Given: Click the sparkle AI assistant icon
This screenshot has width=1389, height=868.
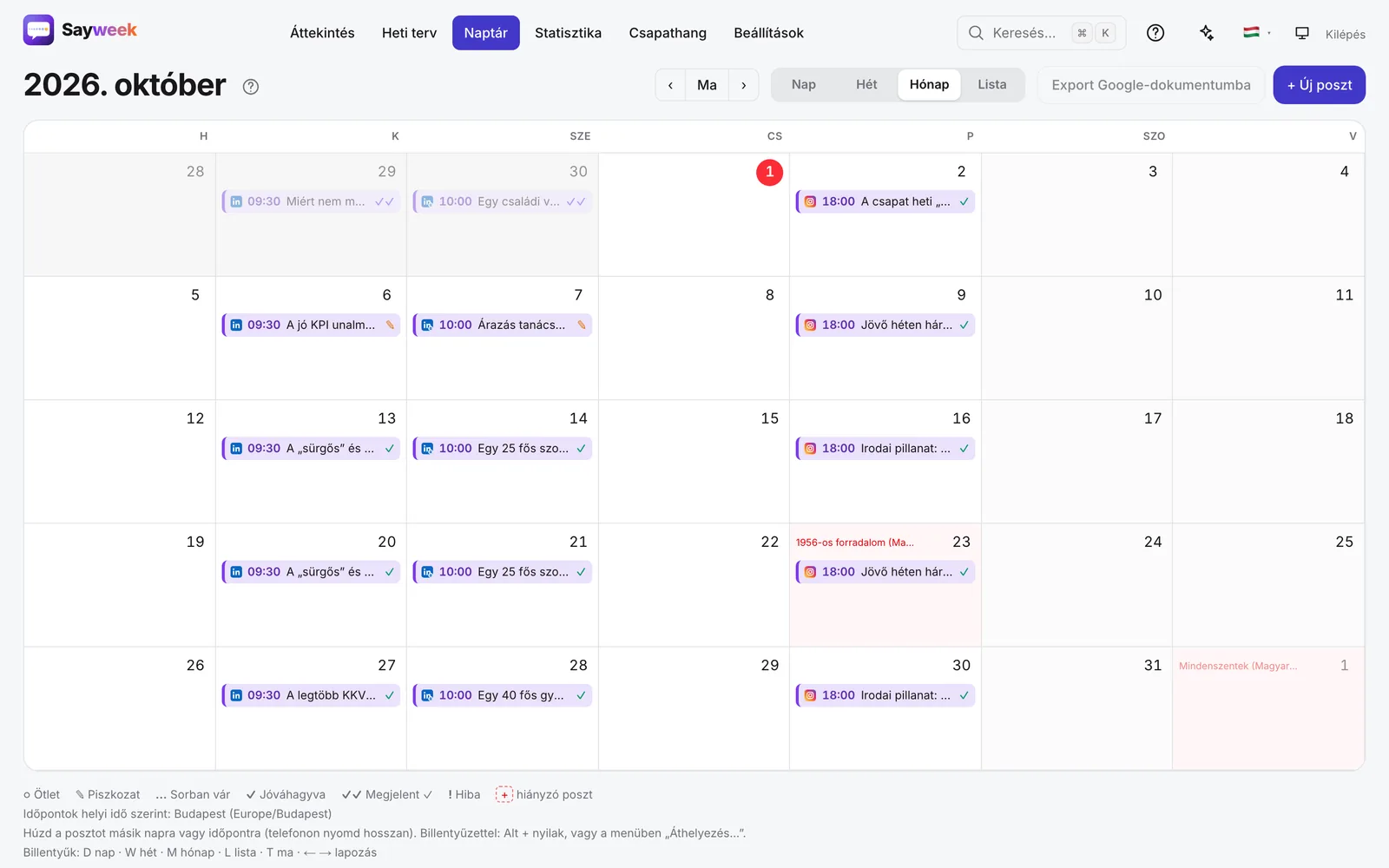Looking at the screenshot, I should click(x=1207, y=33).
